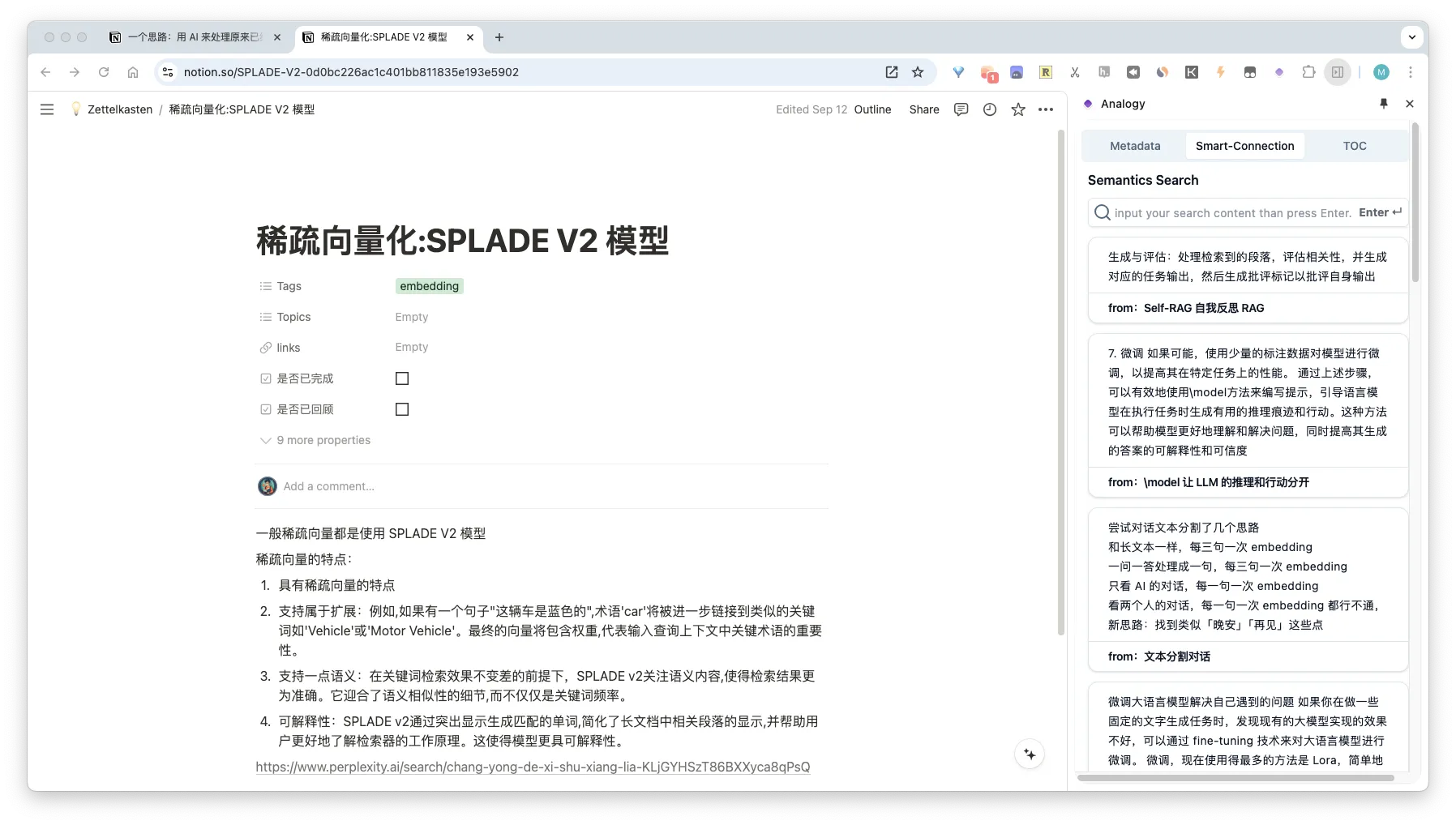View page history clock icon
The width and height of the screenshot is (1456, 825).
[989, 109]
